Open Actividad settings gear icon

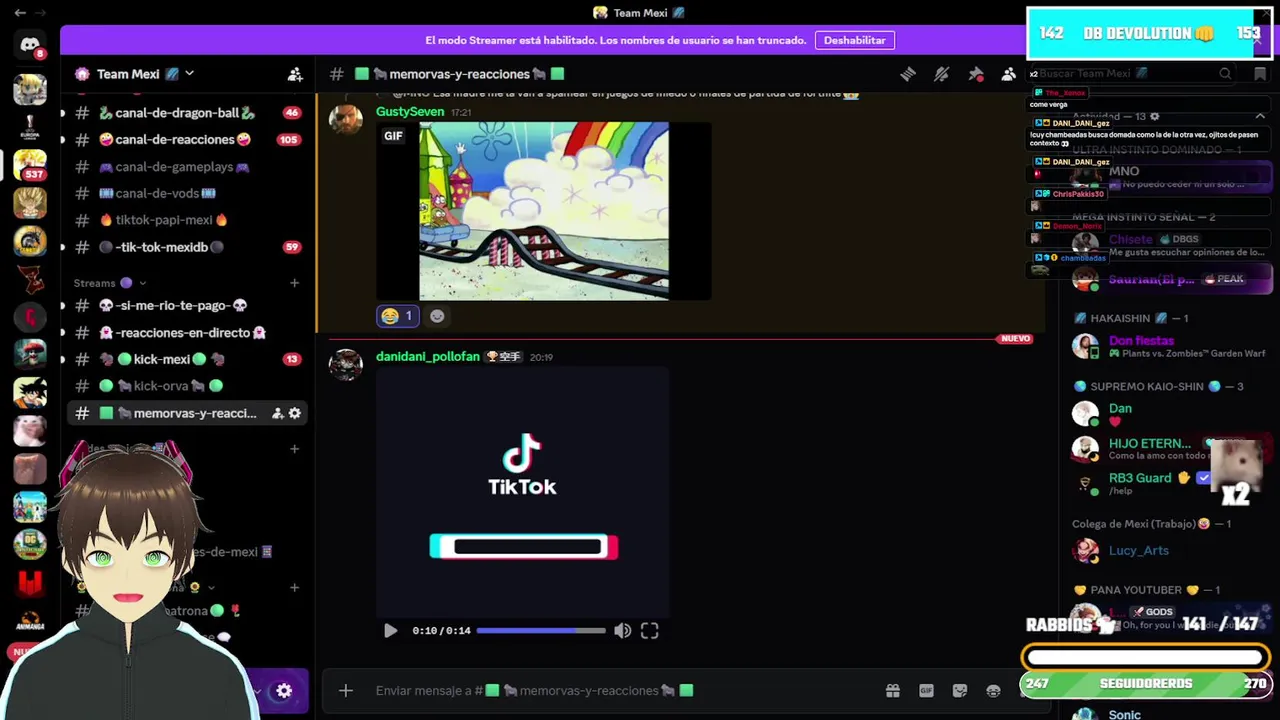point(1155,117)
